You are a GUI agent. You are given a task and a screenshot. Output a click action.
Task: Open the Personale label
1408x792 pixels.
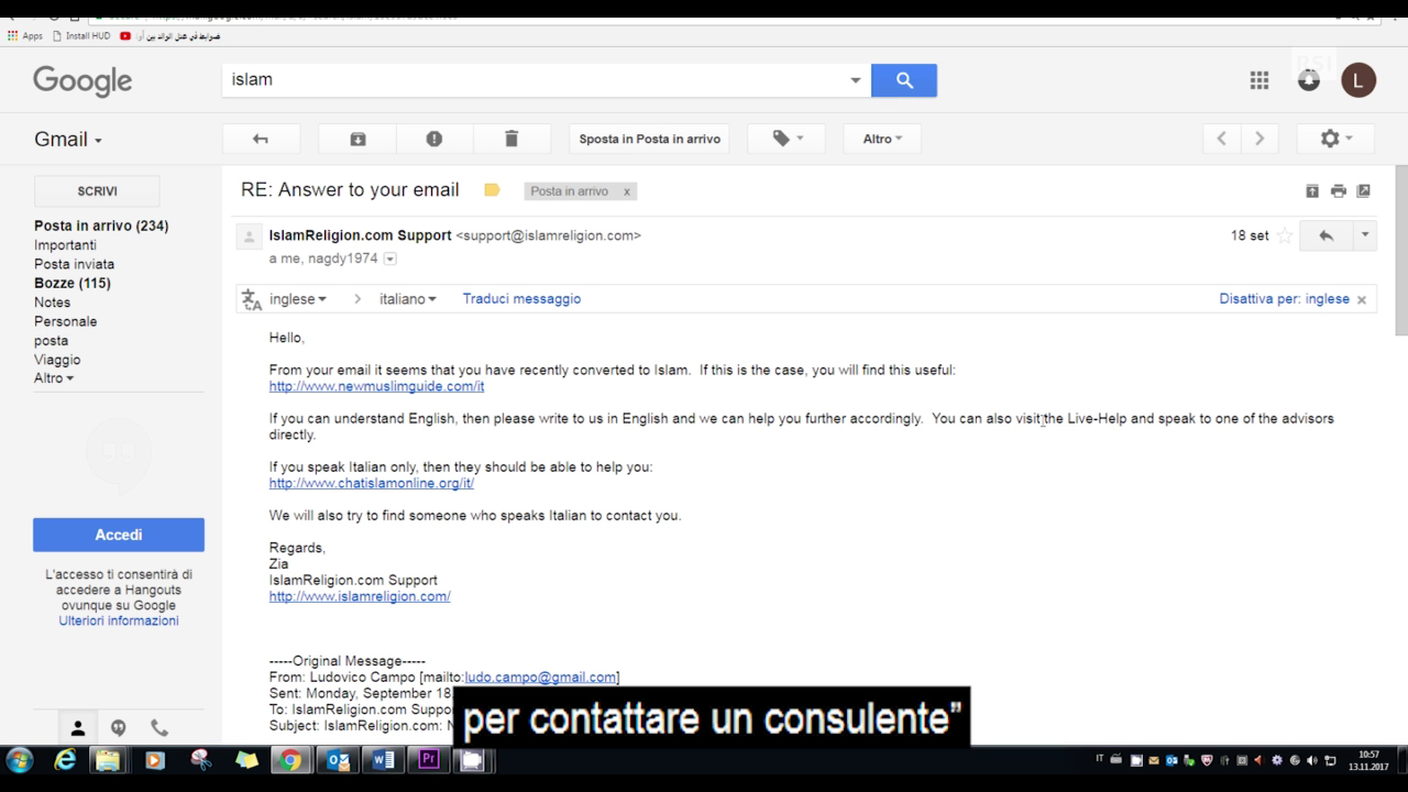click(65, 321)
